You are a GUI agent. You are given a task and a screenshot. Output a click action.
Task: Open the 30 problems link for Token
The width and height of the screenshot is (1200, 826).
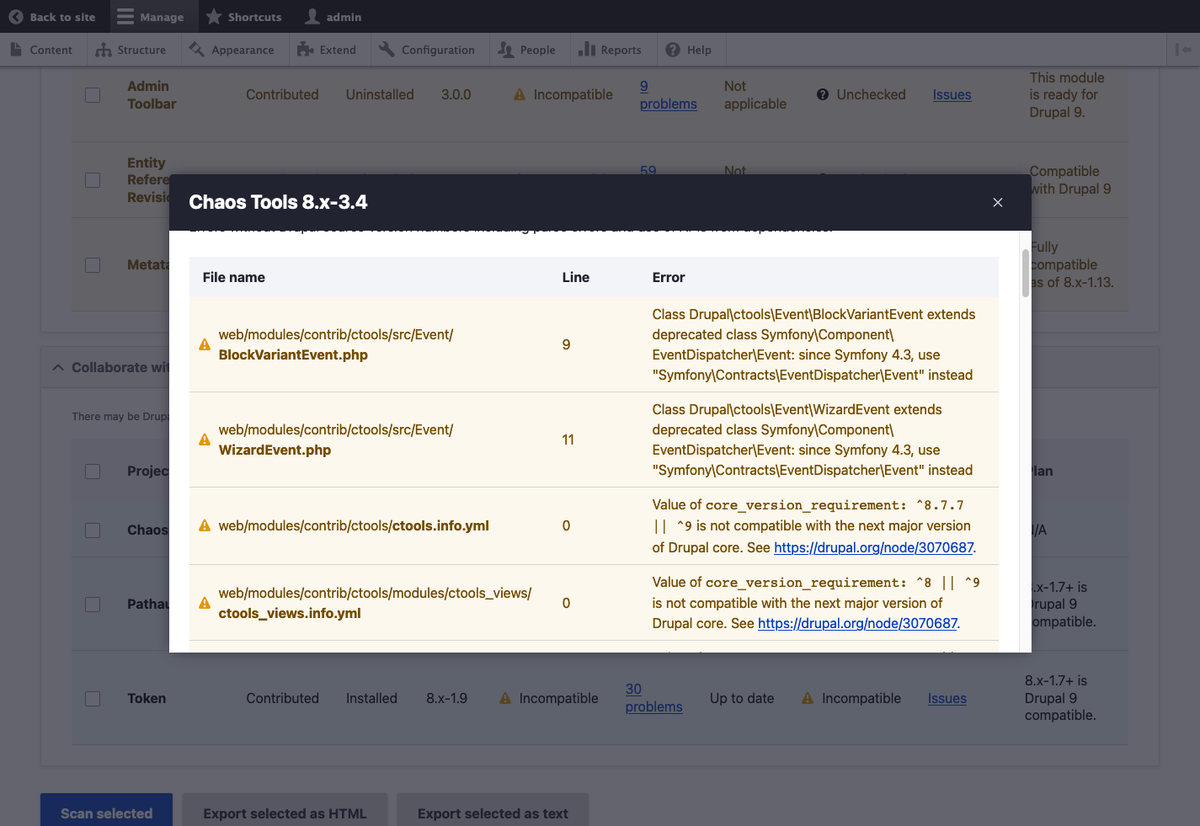[653, 698]
